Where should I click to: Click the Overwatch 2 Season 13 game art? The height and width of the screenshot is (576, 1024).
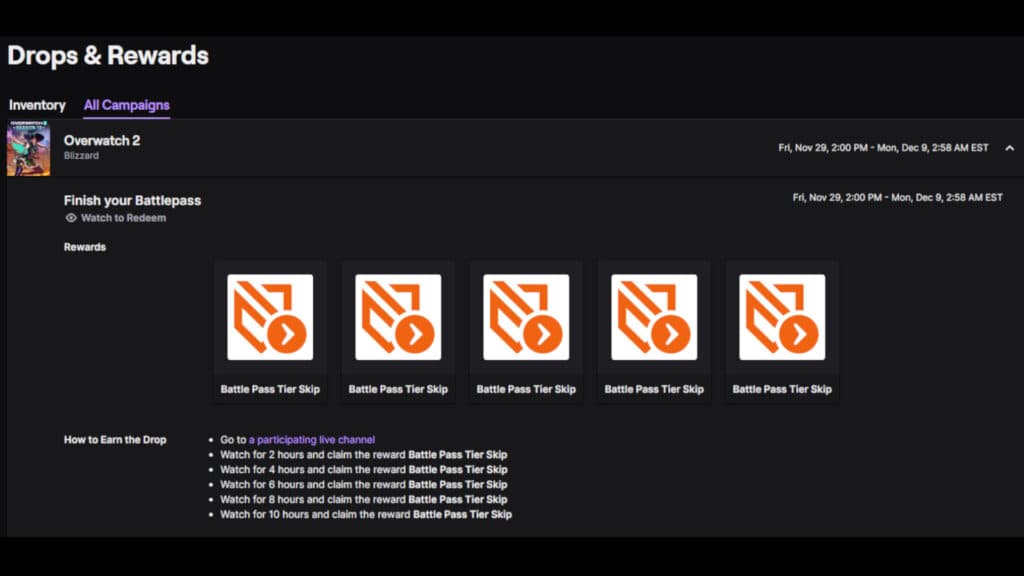[30, 147]
